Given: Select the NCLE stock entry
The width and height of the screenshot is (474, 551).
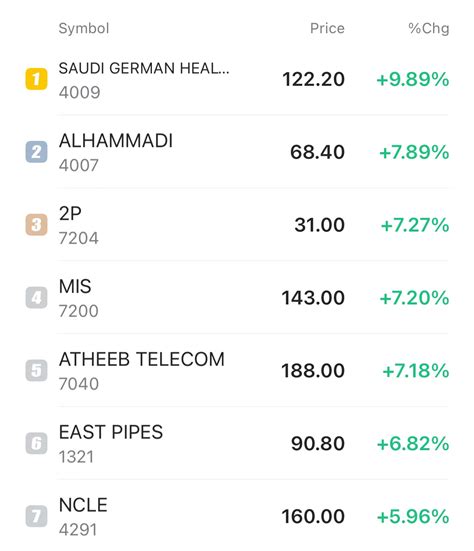Looking at the screenshot, I should 237,516.
